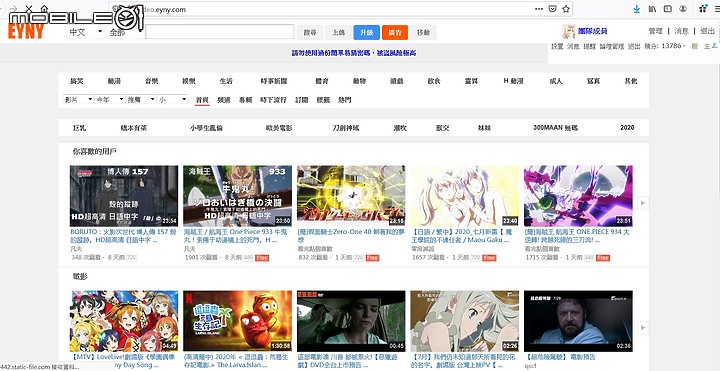Open the 搞笑 category

pos(77,81)
